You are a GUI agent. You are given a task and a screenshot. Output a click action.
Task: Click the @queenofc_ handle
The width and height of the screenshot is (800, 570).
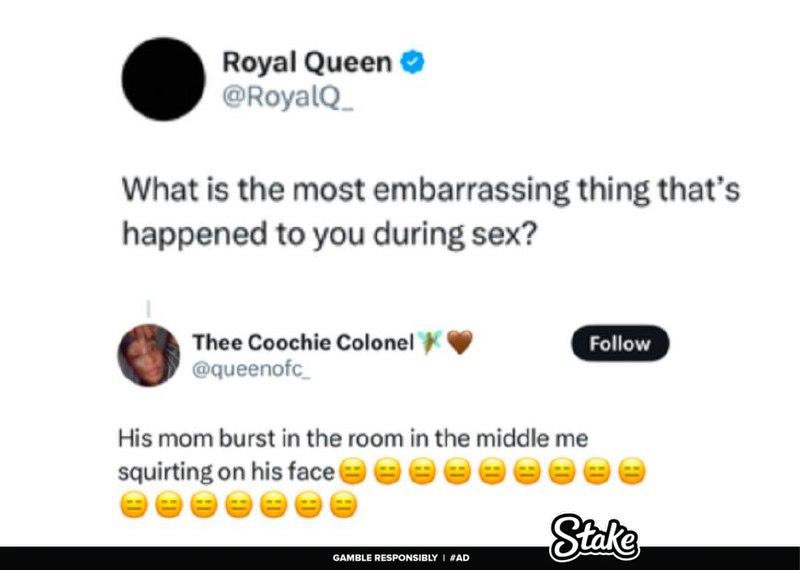point(251,369)
